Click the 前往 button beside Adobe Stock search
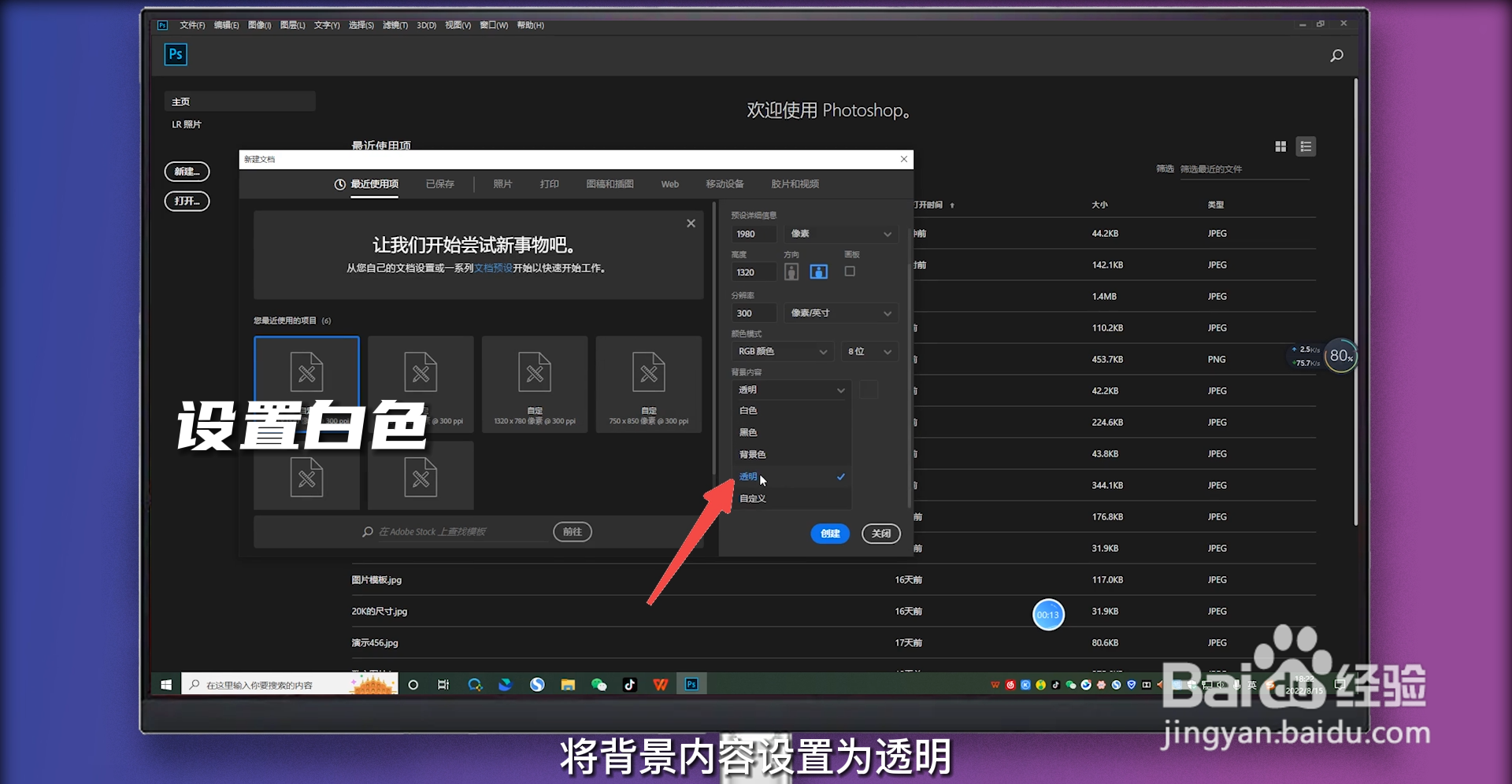This screenshot has width=1512, height=784. [573, 531]
